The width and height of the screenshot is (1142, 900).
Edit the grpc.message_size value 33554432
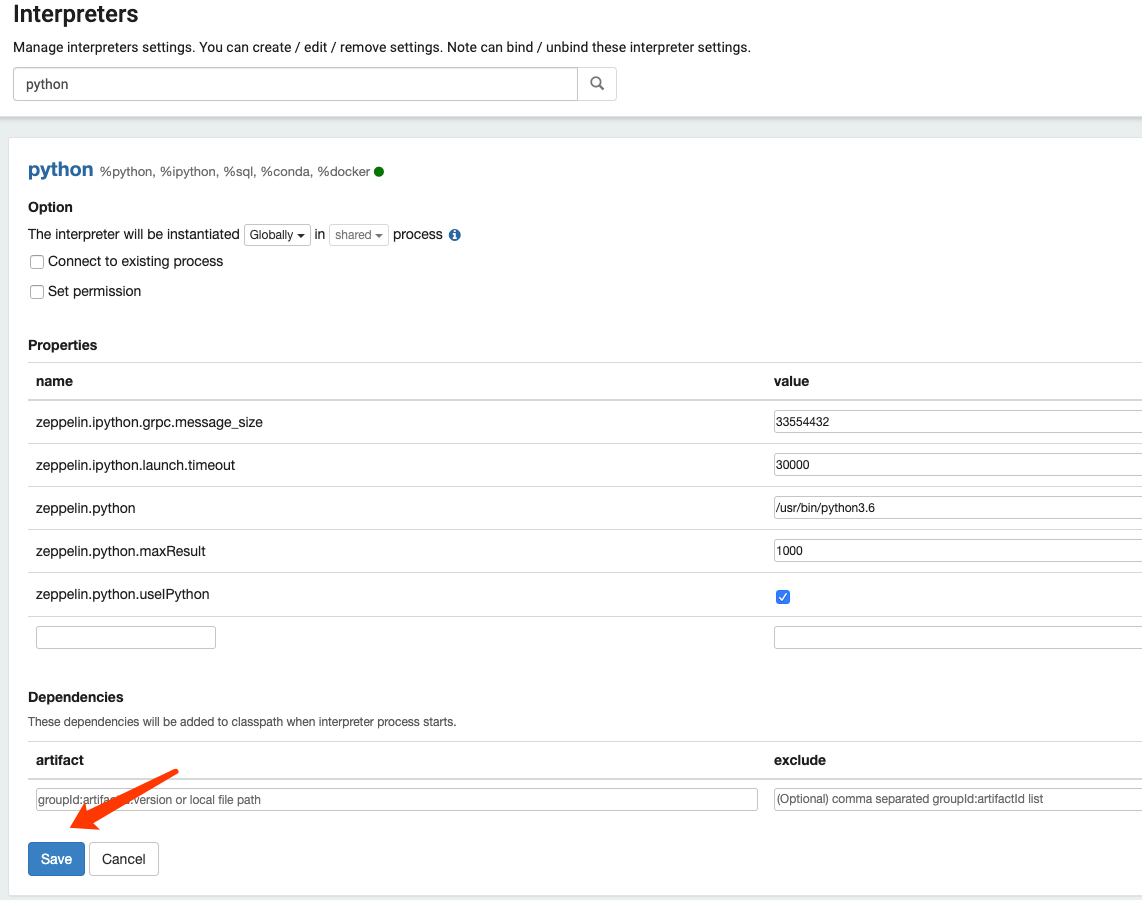click(958, 422)
